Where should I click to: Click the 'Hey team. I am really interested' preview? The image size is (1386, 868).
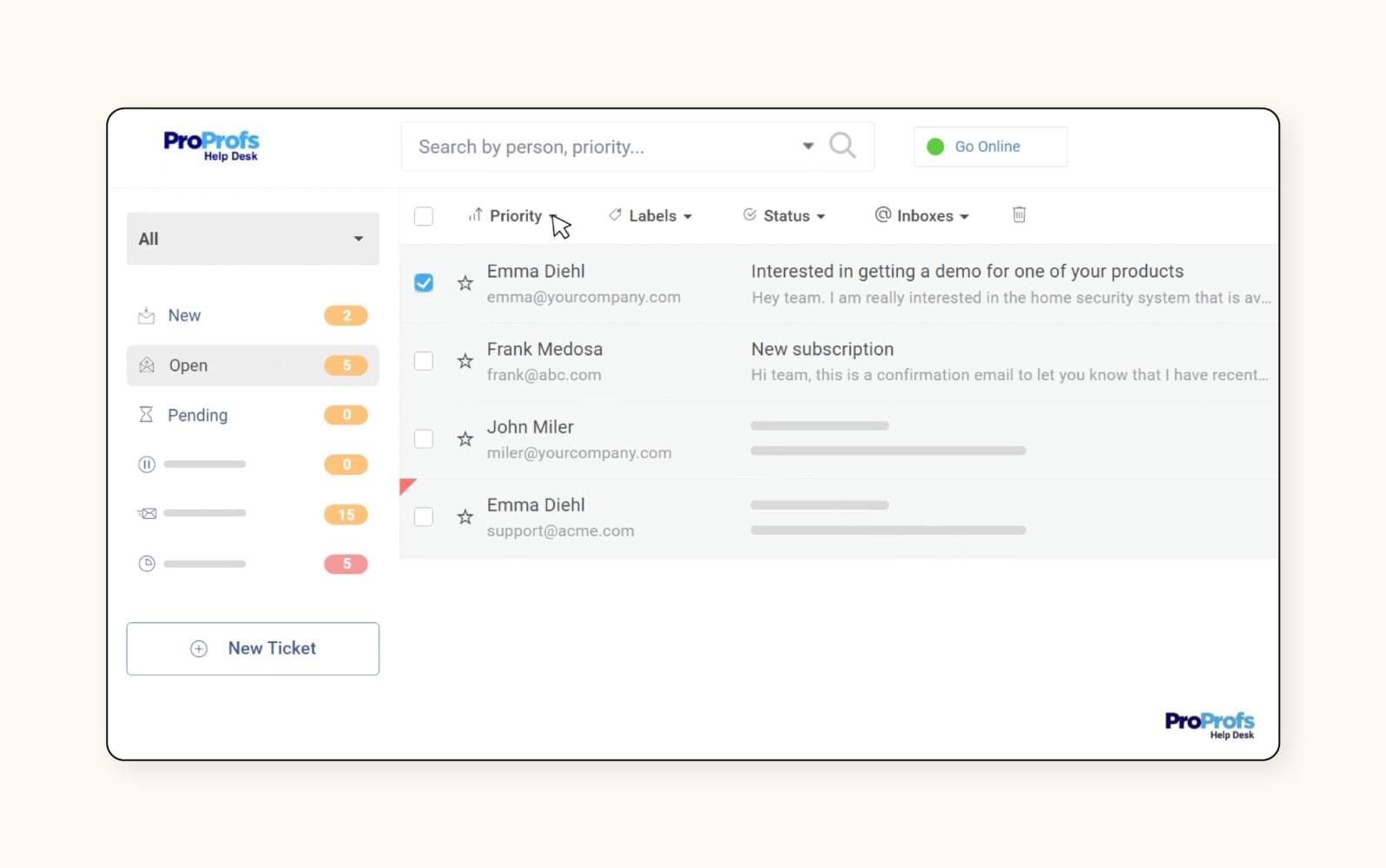point(1011,298)
